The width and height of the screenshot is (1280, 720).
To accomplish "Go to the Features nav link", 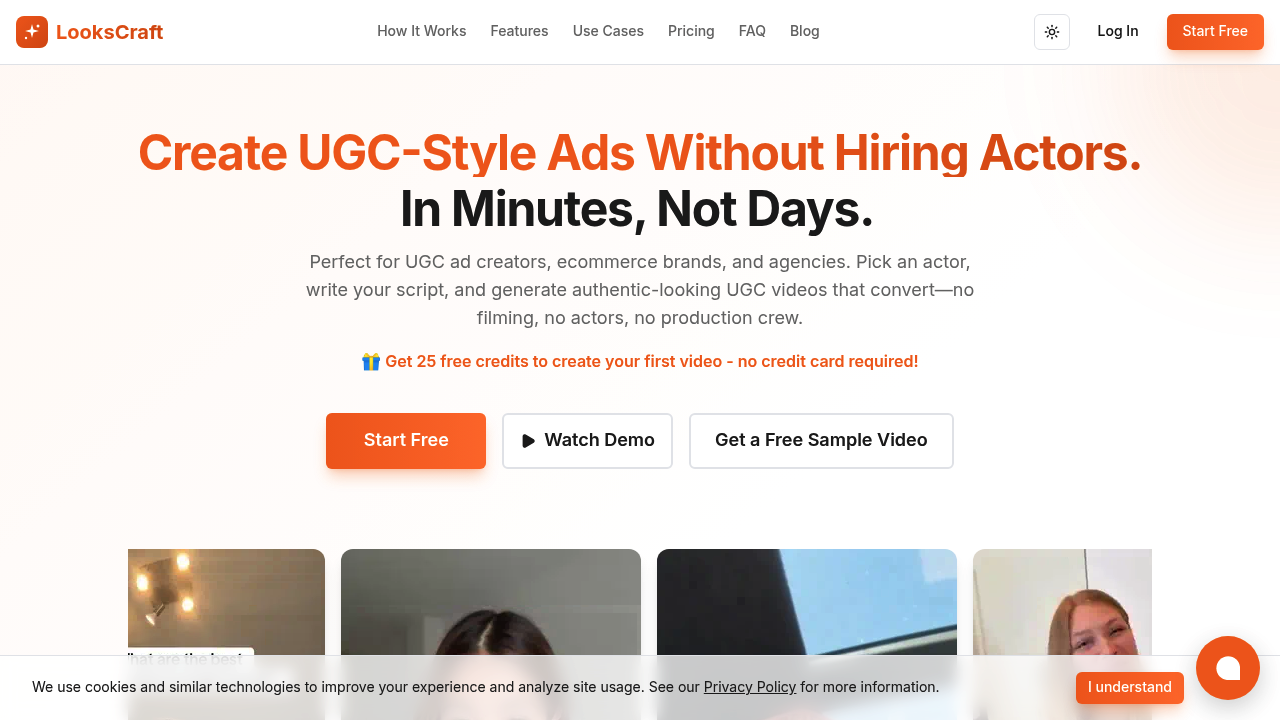I will (519, 31).
